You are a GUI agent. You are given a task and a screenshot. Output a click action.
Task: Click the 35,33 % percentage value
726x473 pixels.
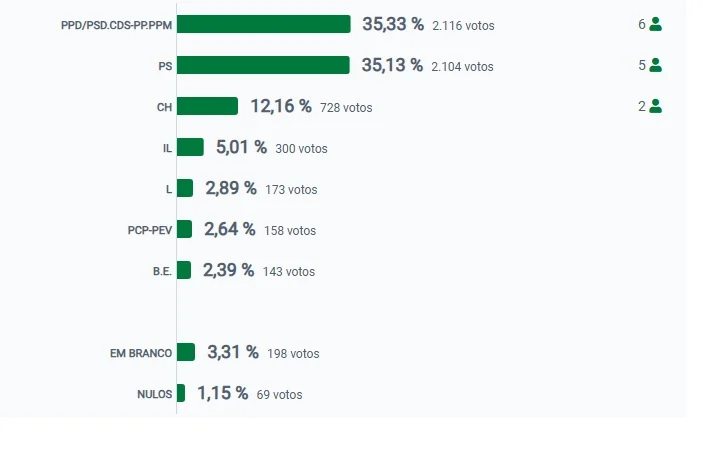pyautogui.click(x=393, y=24)
